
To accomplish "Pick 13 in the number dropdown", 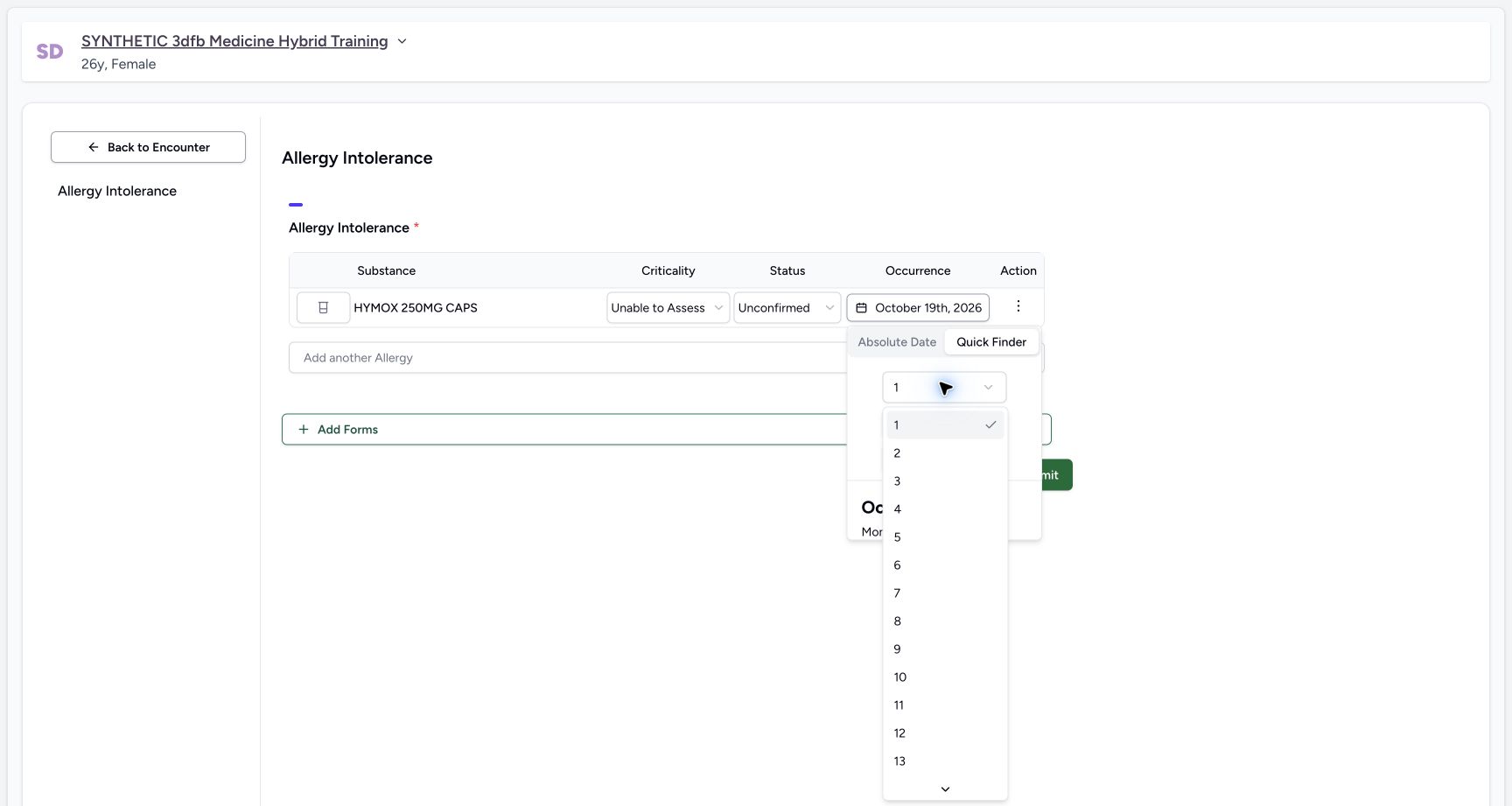I will [x=945, y=761].
